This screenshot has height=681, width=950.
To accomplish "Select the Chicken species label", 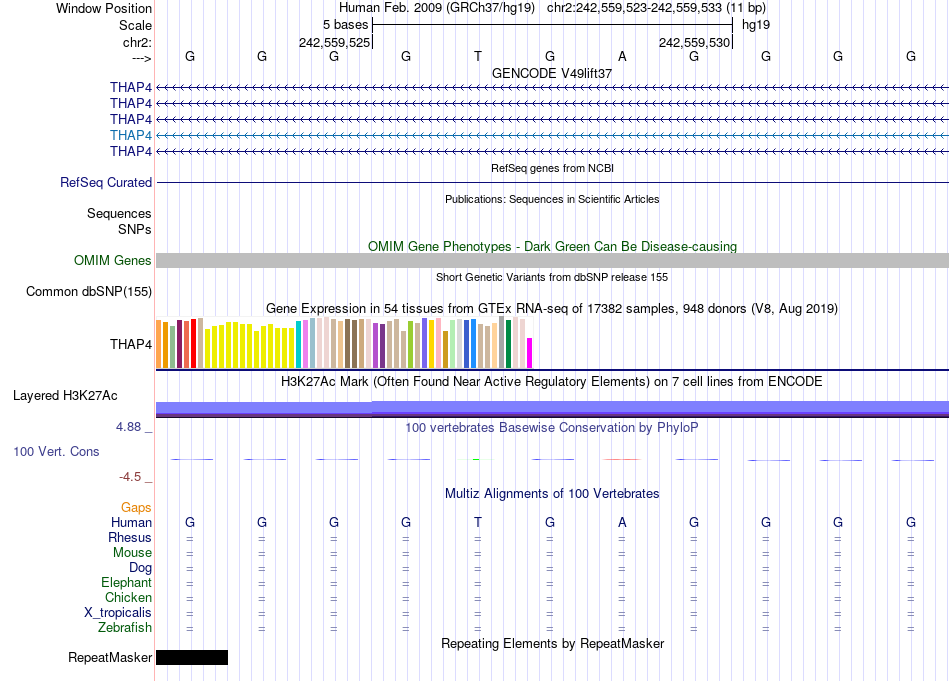I will tap(128, 597).
